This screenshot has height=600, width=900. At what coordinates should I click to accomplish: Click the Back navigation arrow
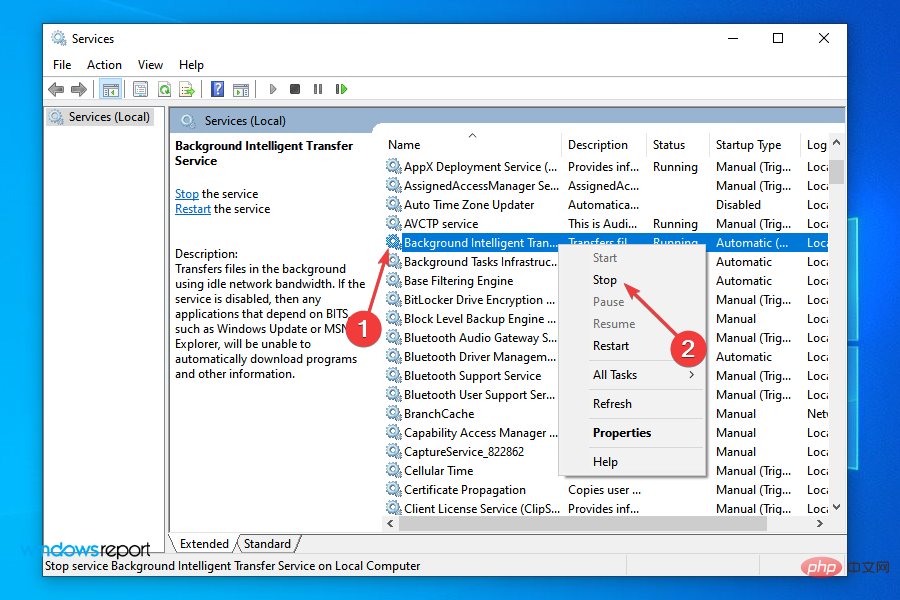coord(55,89)
